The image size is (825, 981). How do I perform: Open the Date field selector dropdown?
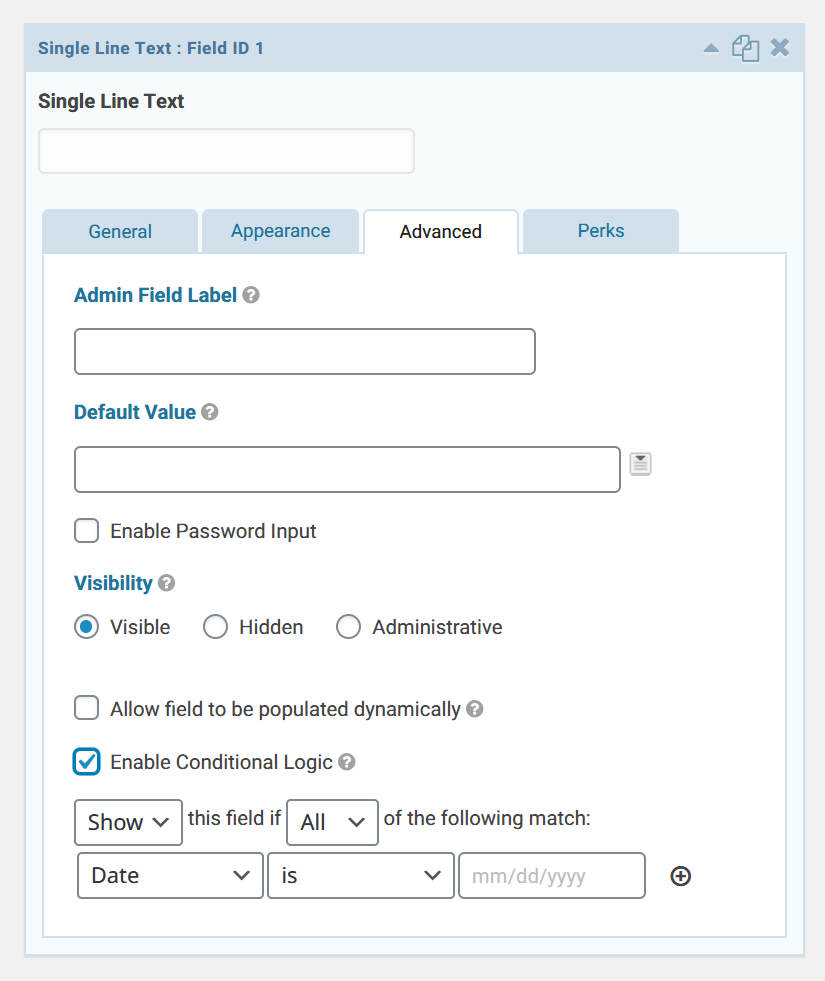[170, 875]
